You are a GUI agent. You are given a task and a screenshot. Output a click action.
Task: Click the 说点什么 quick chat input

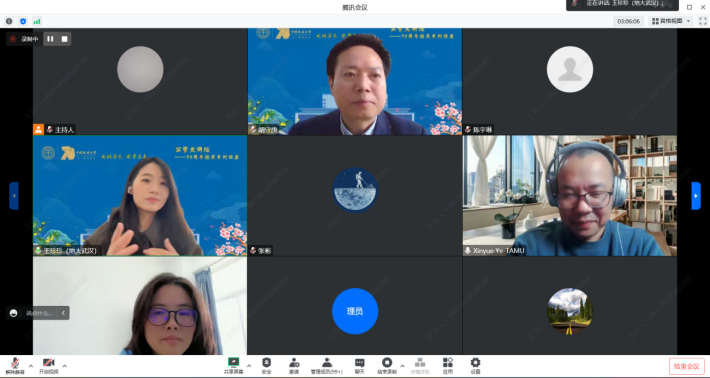(38, 313)
